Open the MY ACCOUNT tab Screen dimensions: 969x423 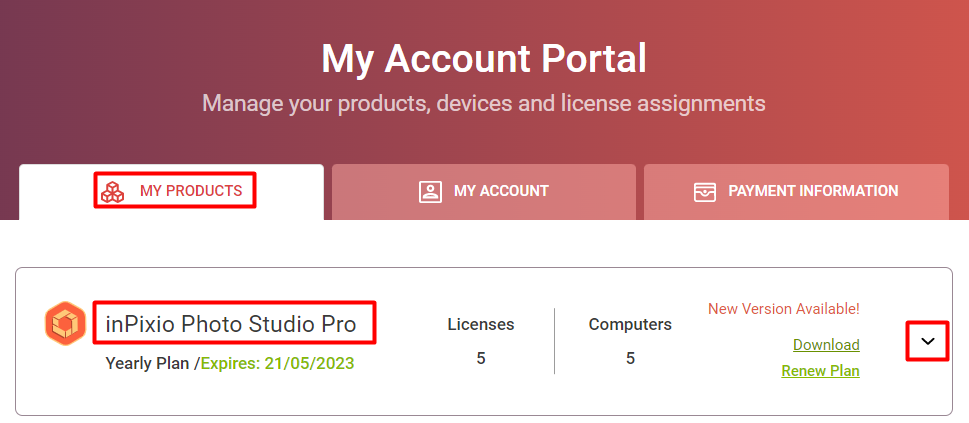tap(484, 192)
